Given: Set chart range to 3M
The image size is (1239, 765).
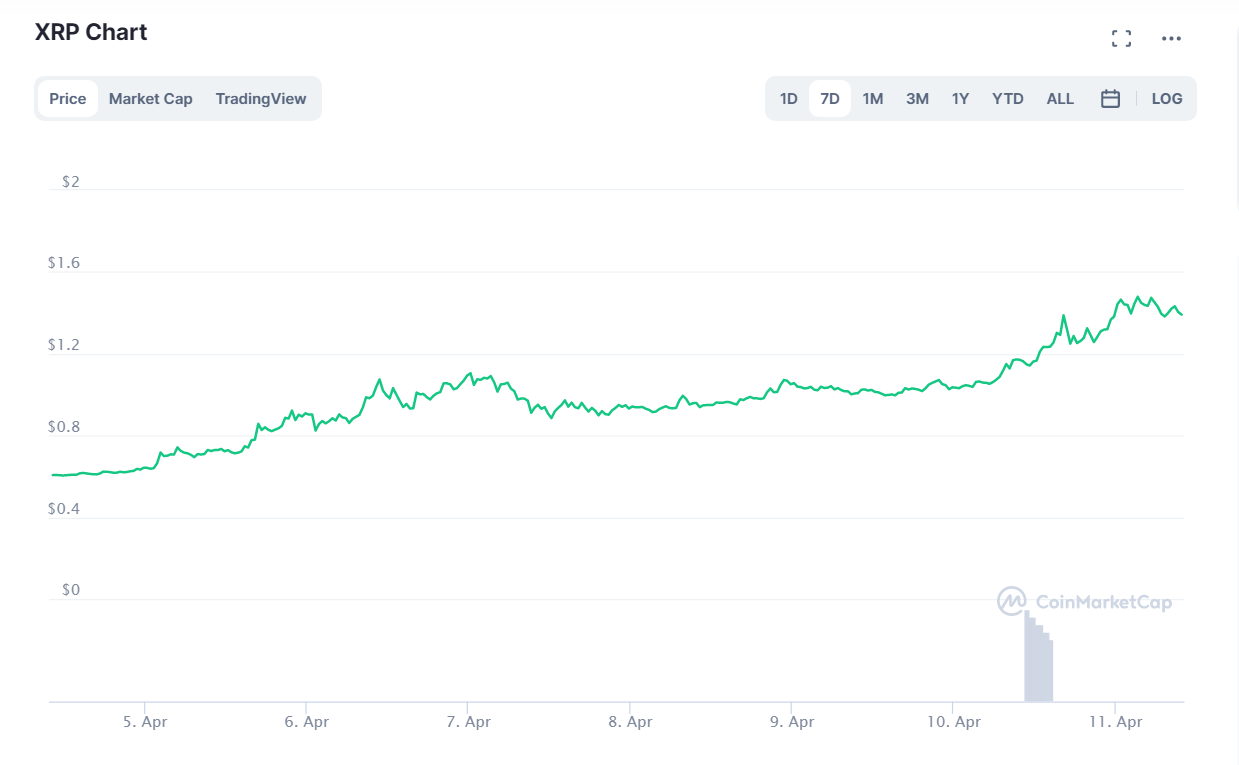Looking at the screenshot, I should tap(917, 99).
